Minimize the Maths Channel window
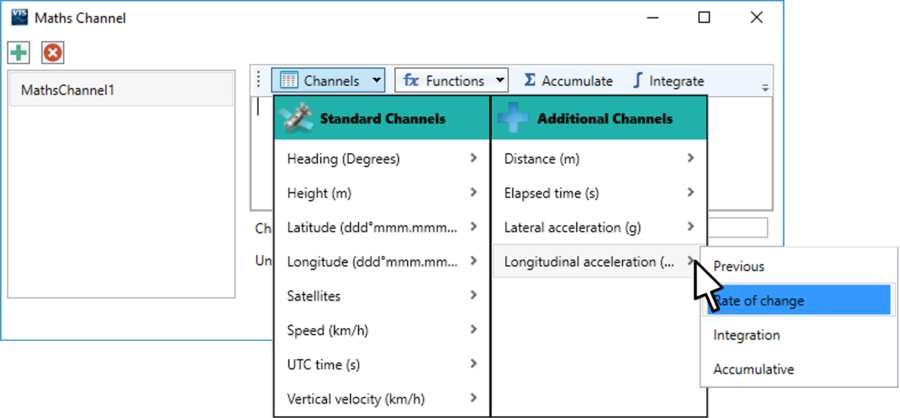The width and height of the screenshot is (900, 418). tap(651, 18)
